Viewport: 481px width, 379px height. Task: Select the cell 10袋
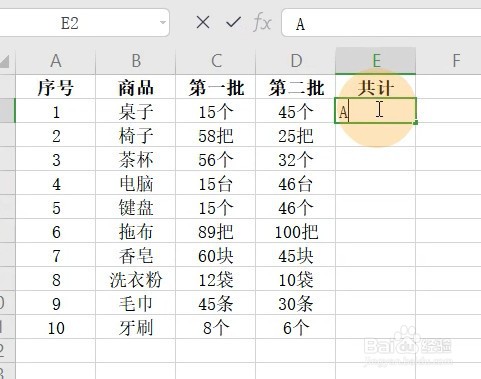(296, 279)
